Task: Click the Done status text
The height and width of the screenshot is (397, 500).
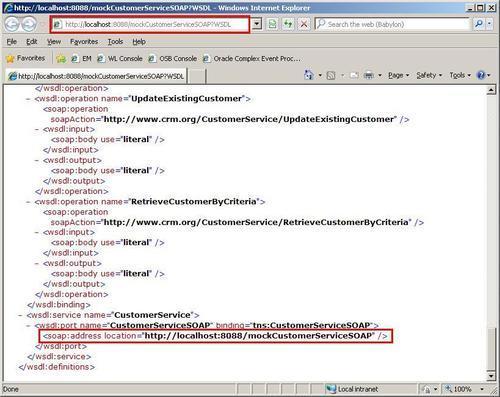Action: 11,389
